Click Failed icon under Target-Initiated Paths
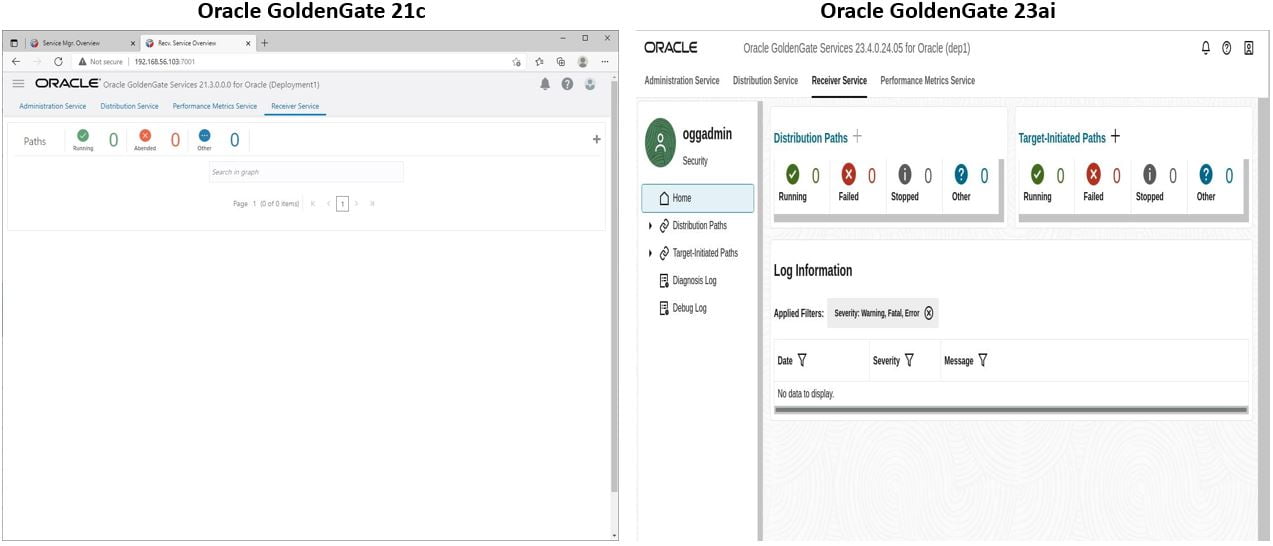This screenshot has height=546, width=1273. (1094, 175)
